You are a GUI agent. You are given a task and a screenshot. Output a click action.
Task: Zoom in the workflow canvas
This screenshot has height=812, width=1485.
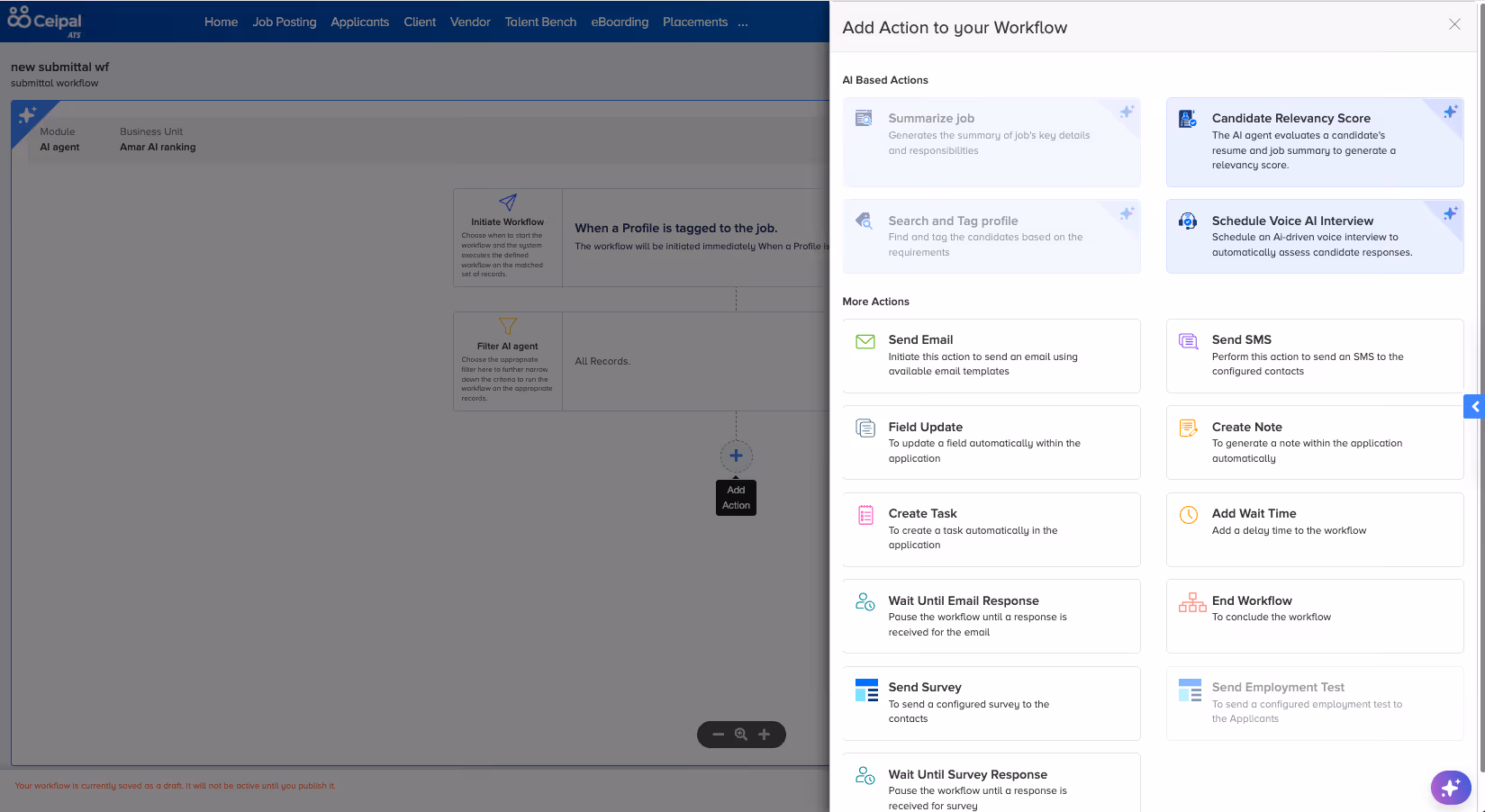point(764,735)
